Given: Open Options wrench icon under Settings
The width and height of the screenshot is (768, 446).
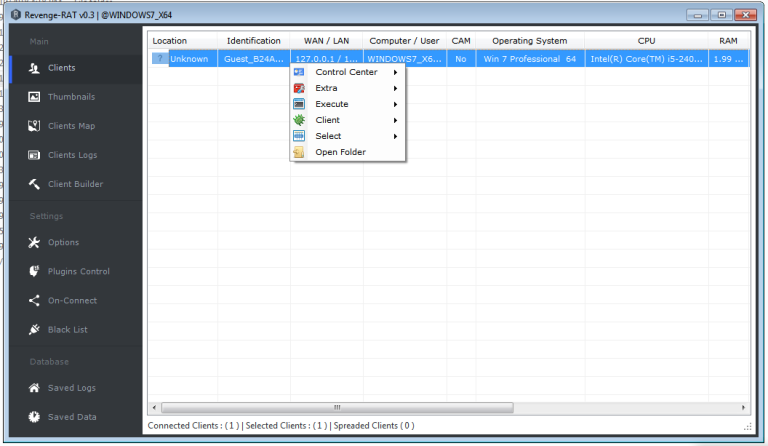Looking at the screenshot, I should click(34, 242).
